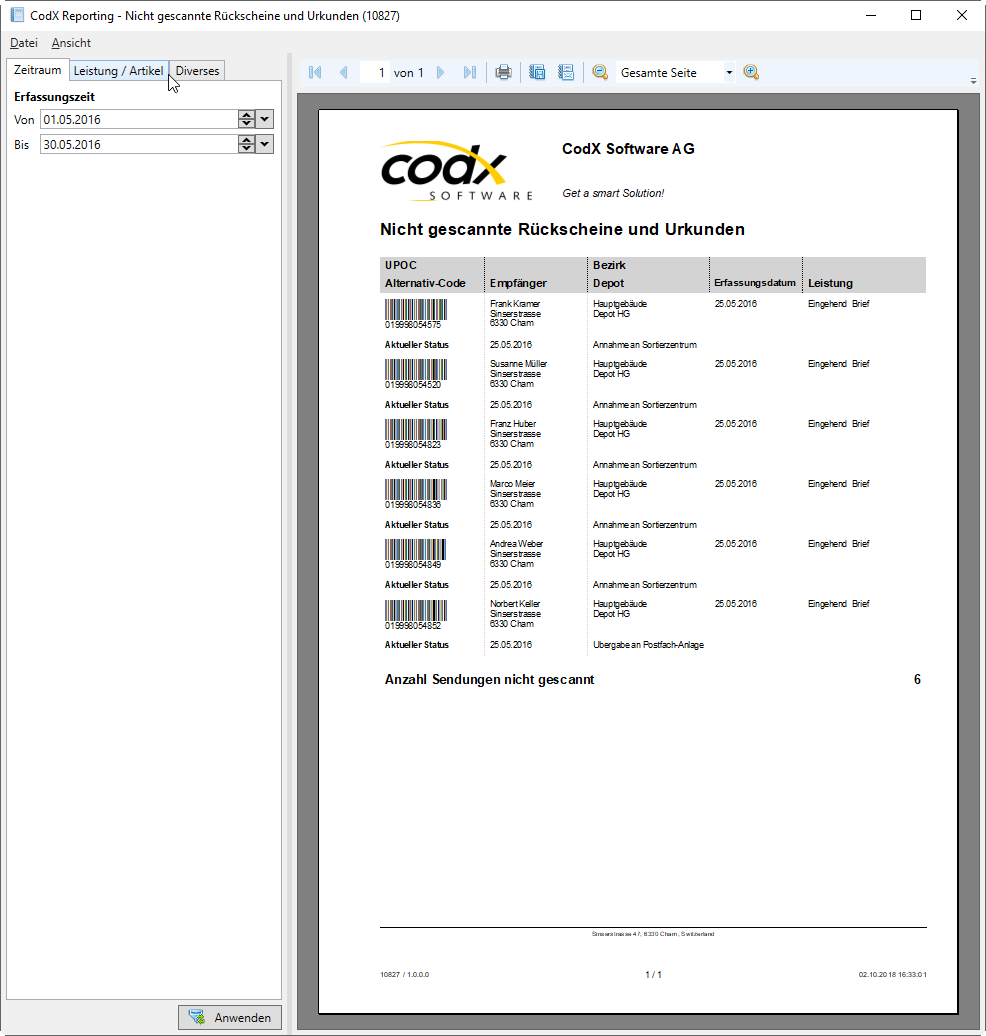Go to the previous report page
This screenshot has height=1036, width=986.
click(x=344, y=73)
